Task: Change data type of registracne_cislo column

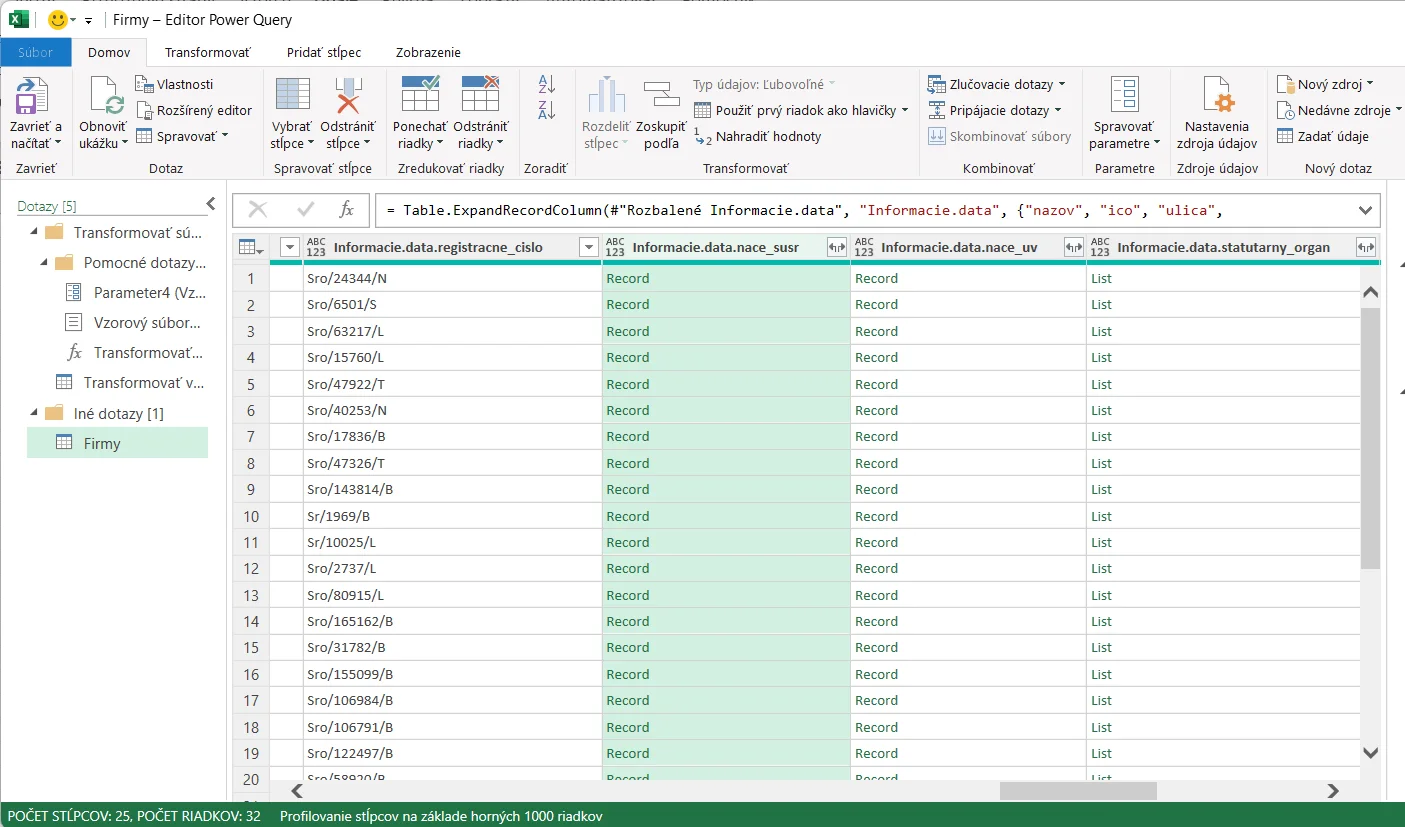Action: point(316,247)
